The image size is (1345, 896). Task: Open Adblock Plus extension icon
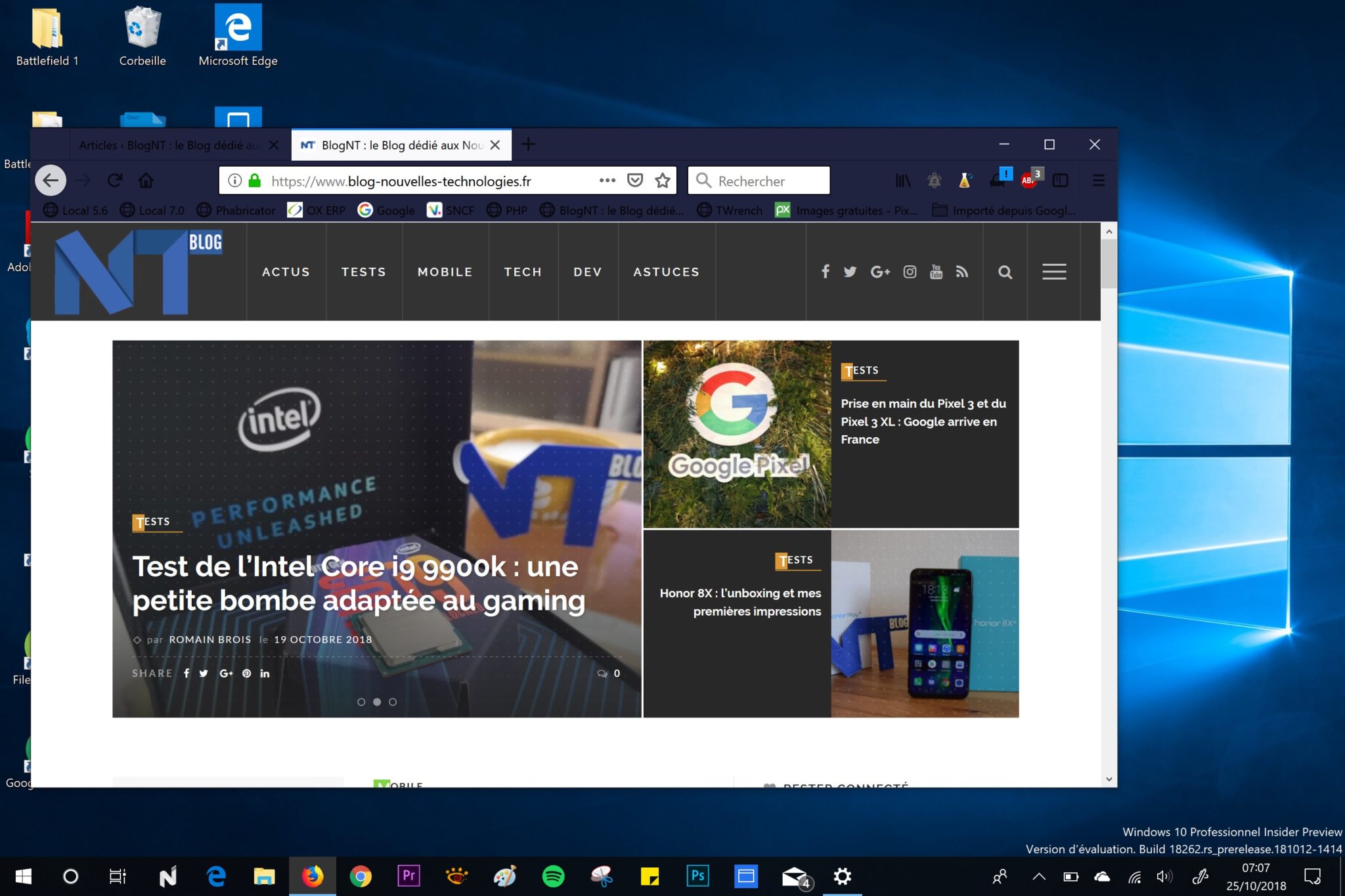1029,180
